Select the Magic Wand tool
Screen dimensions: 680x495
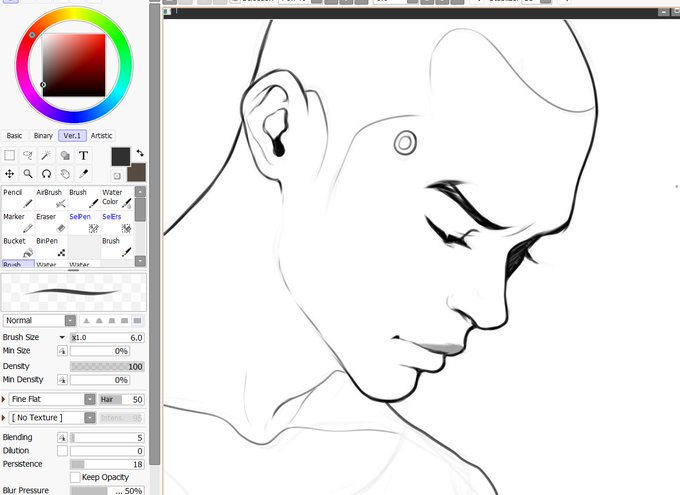(x=46, y=155)
